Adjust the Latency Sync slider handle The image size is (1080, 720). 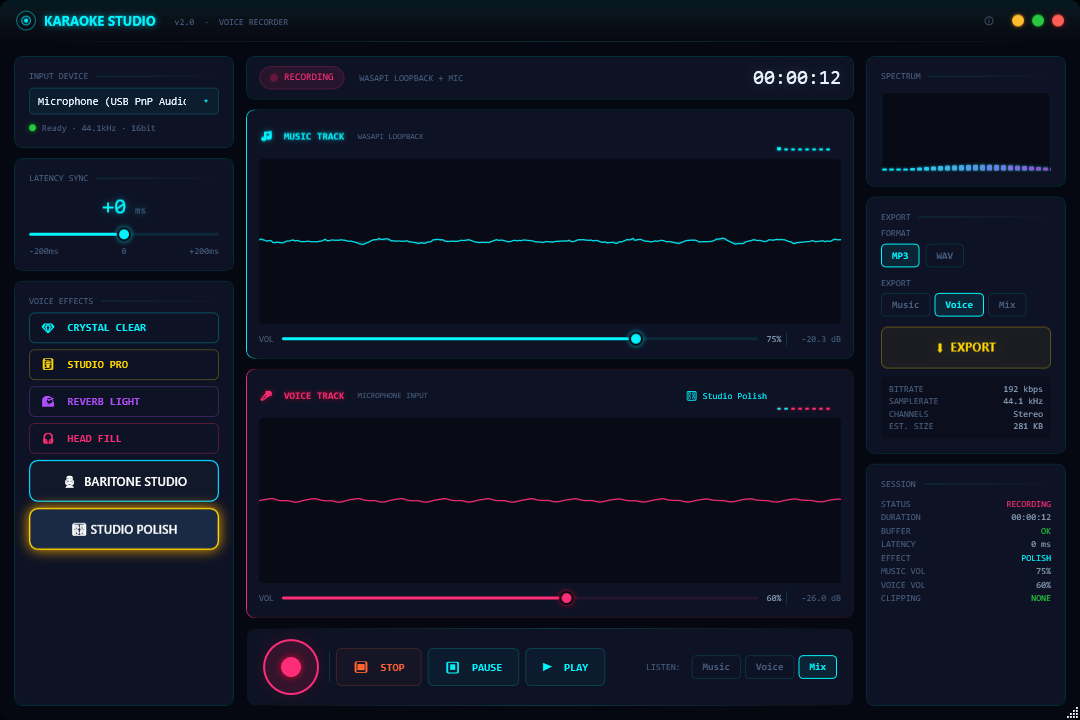124,234
